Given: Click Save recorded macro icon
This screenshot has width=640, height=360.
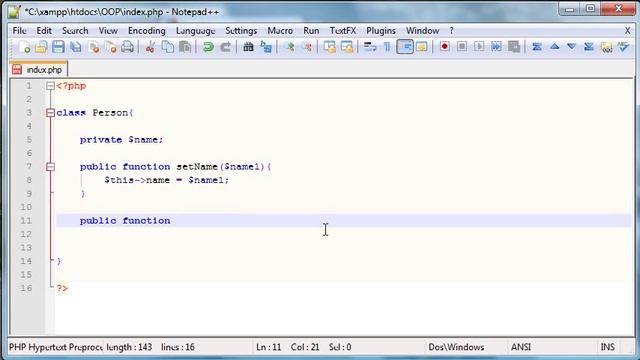Looking at the screenshot, I should tap(514, 47).
